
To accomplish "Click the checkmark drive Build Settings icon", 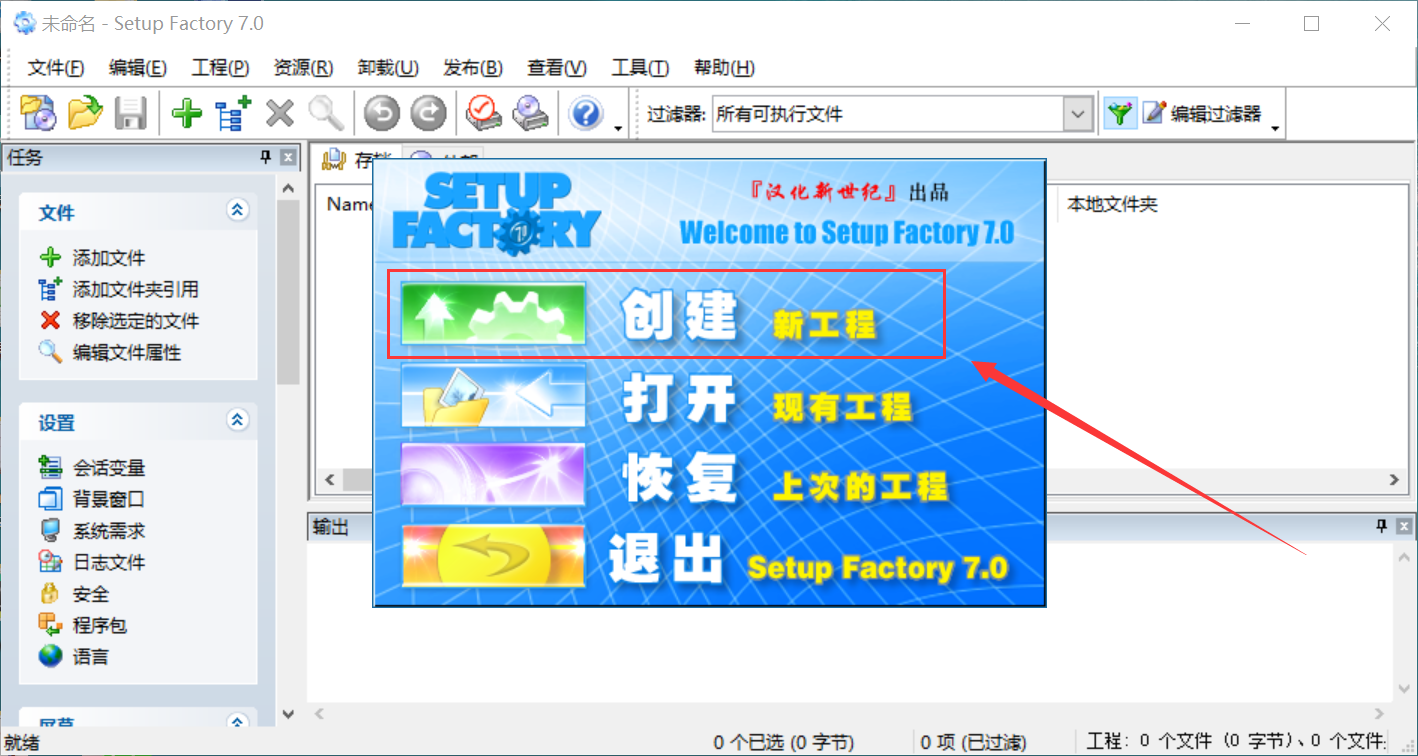I will 484,113.
